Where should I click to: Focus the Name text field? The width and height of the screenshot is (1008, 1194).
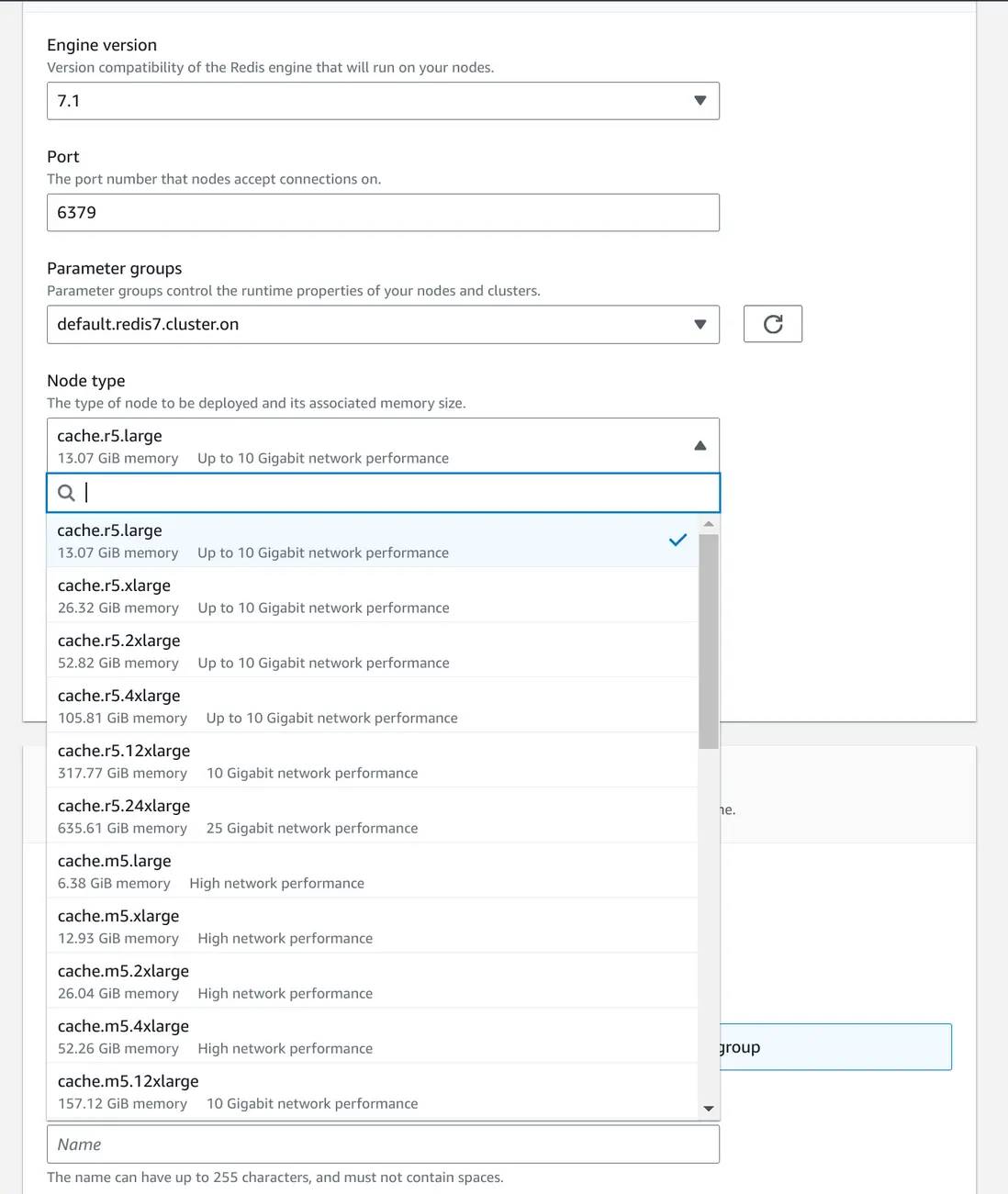tap(383, 1144)
